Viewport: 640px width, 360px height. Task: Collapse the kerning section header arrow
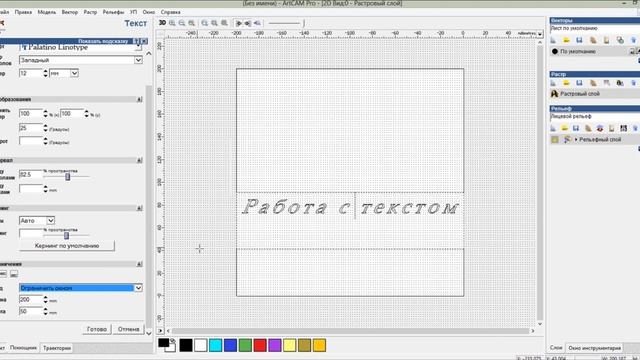pyautogui.click(x=139, y=208)
